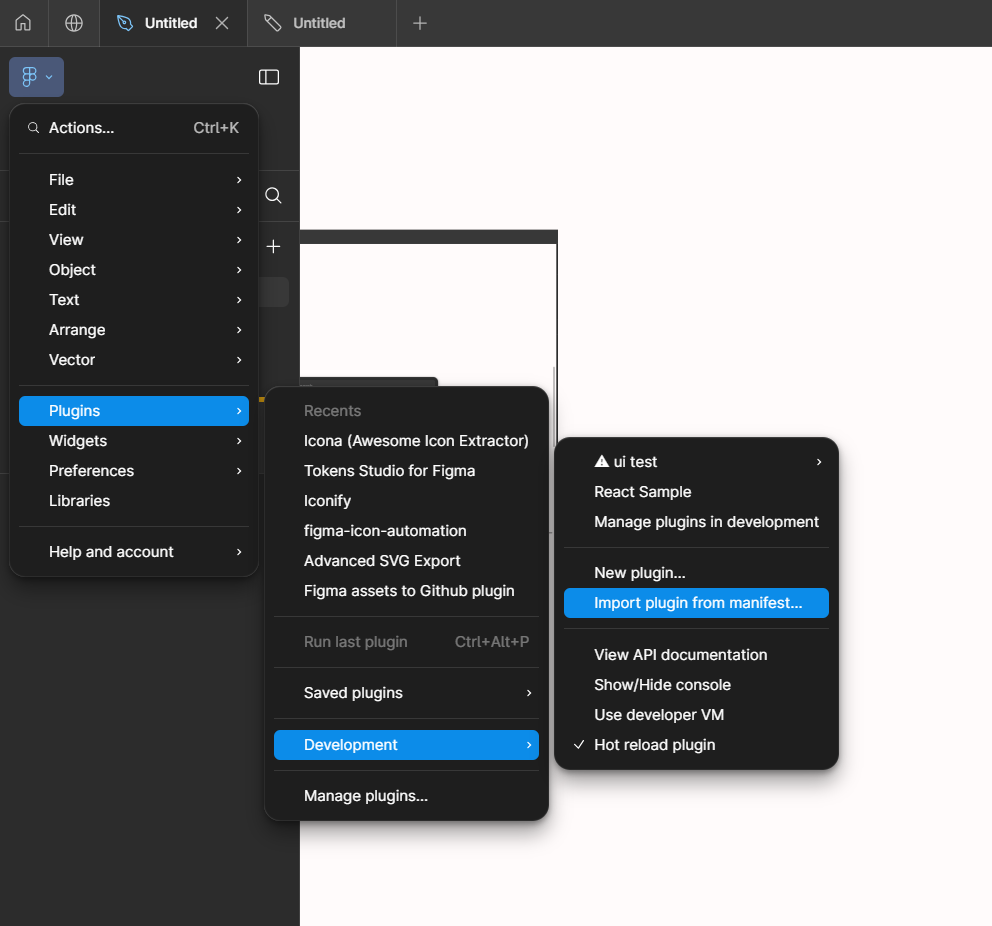Run the React Sample plugin
Viewport: 992px width, 926px height.
click(696, 492)
